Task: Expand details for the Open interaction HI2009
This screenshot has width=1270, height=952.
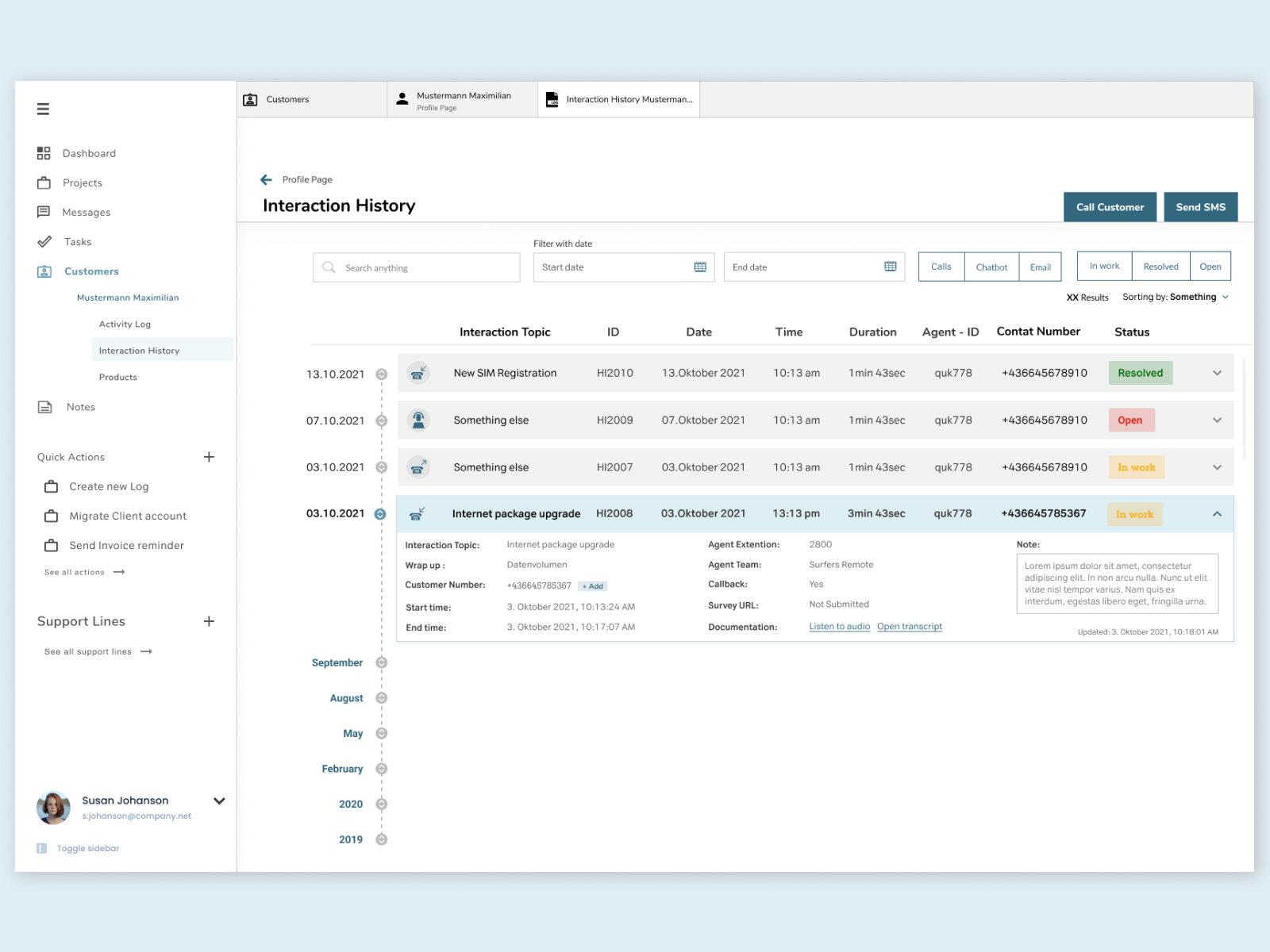Action: coord(1217,420)
